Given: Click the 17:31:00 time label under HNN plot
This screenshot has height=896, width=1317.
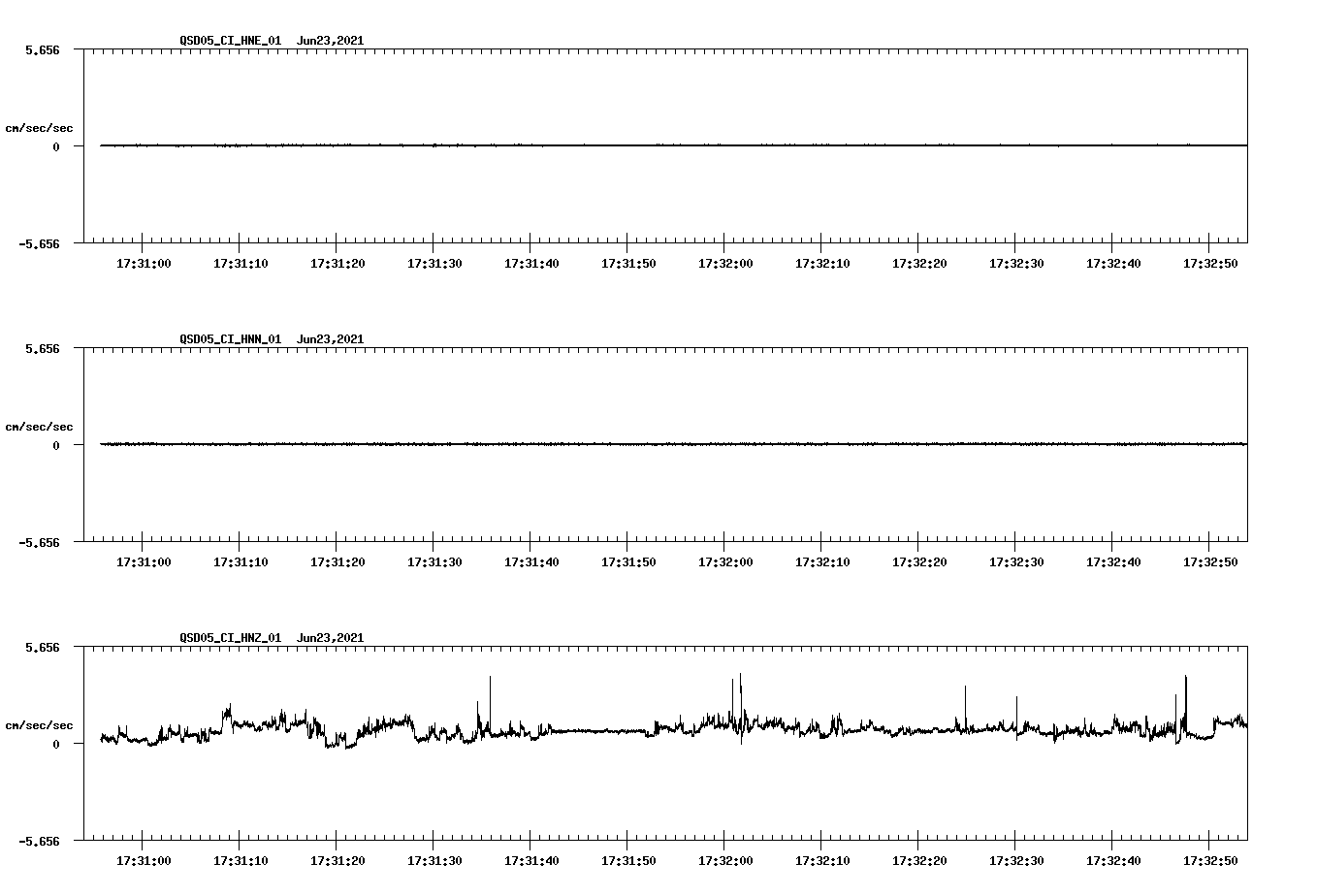Looking at the screenshot, I should [144, 561].
